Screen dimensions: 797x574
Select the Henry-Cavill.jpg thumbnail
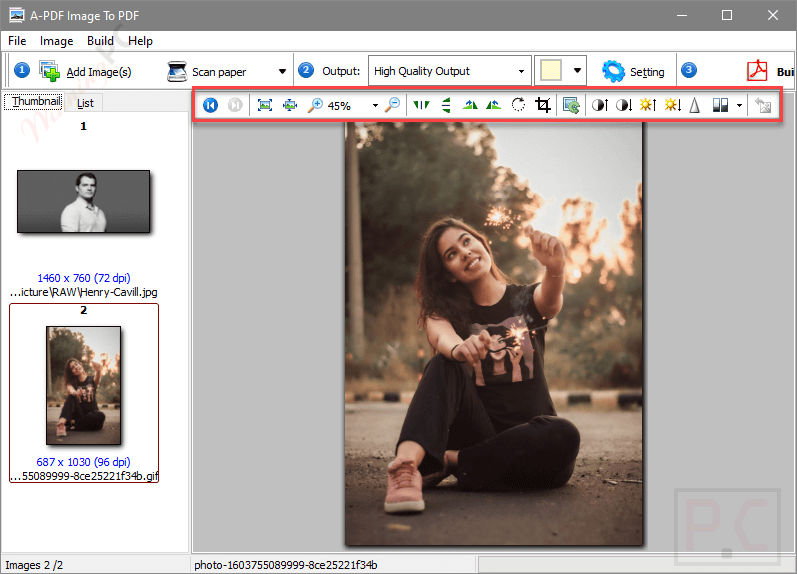[83, 201]
